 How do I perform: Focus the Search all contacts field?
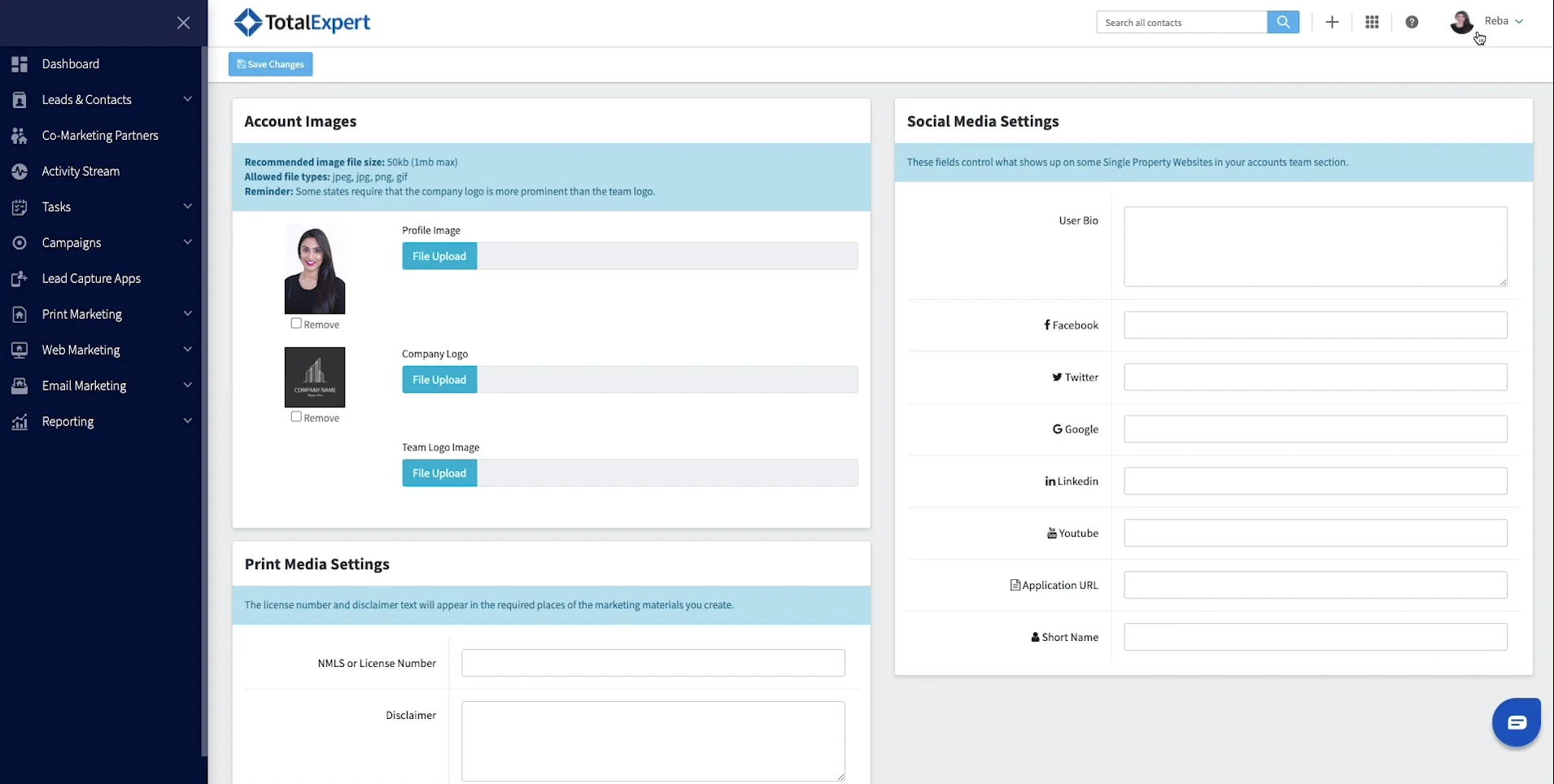1181,23
